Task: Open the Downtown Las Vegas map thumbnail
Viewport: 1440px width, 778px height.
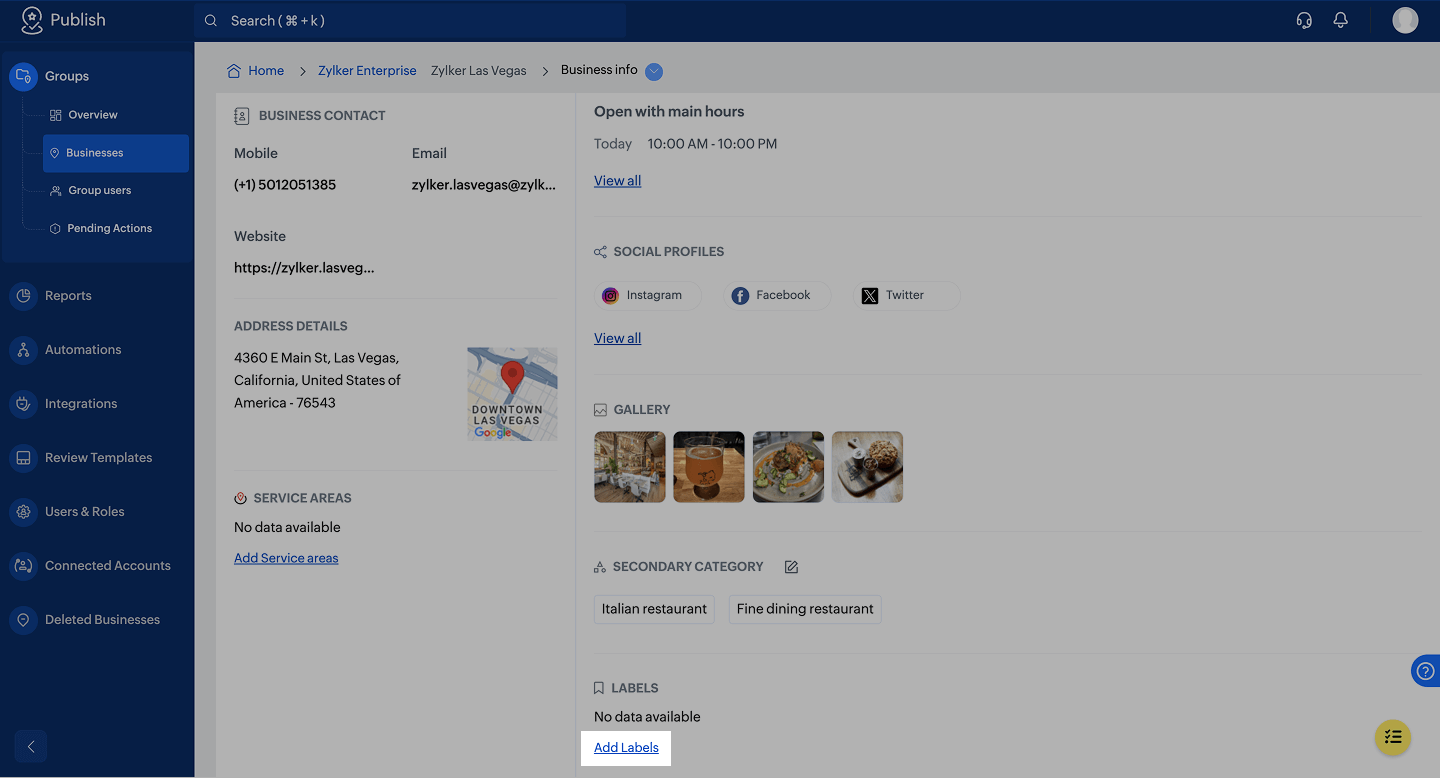Action: [x=512, y=394]
